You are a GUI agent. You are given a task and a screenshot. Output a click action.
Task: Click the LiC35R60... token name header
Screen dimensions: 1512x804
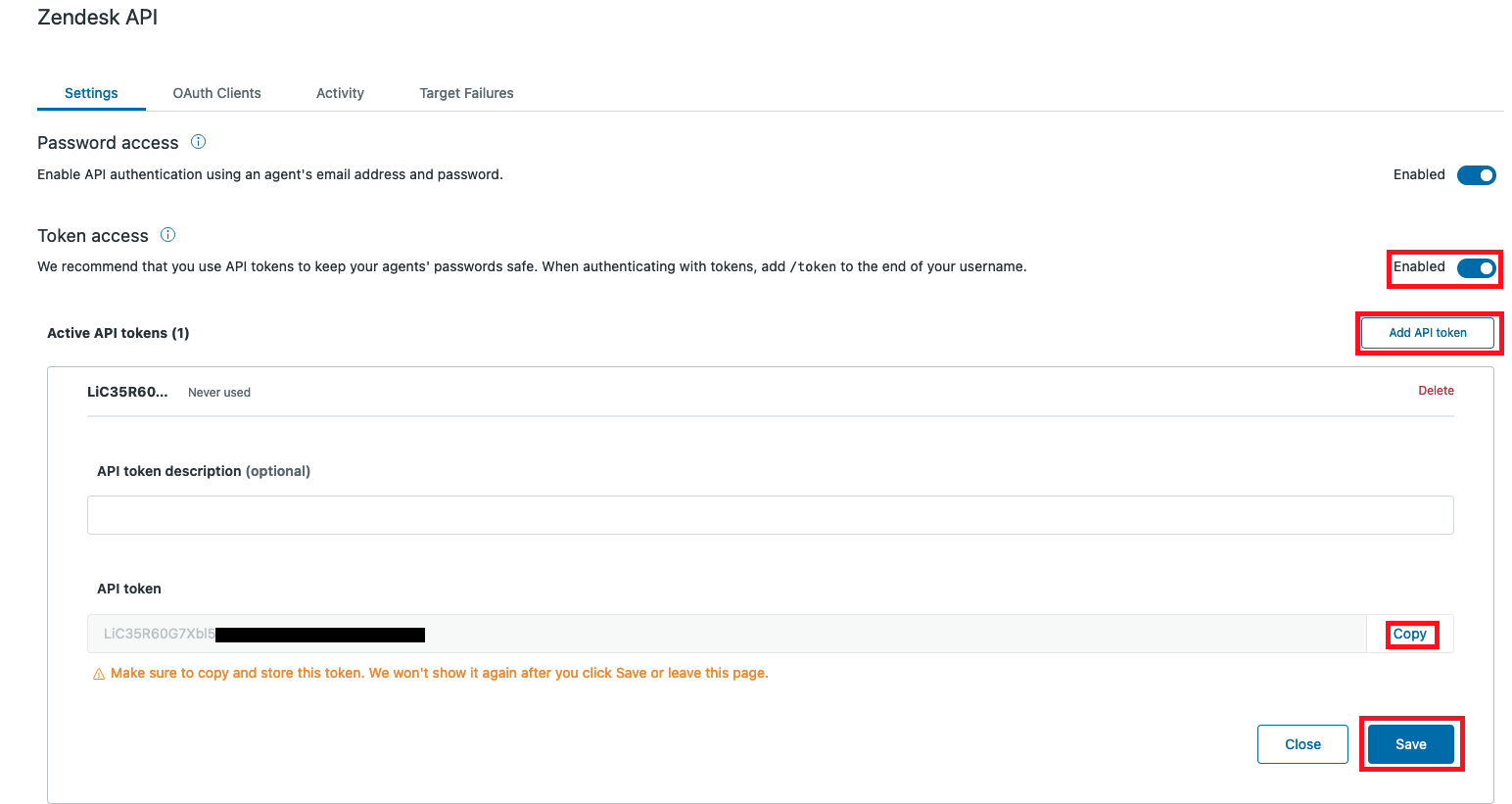tap(127, 392)
